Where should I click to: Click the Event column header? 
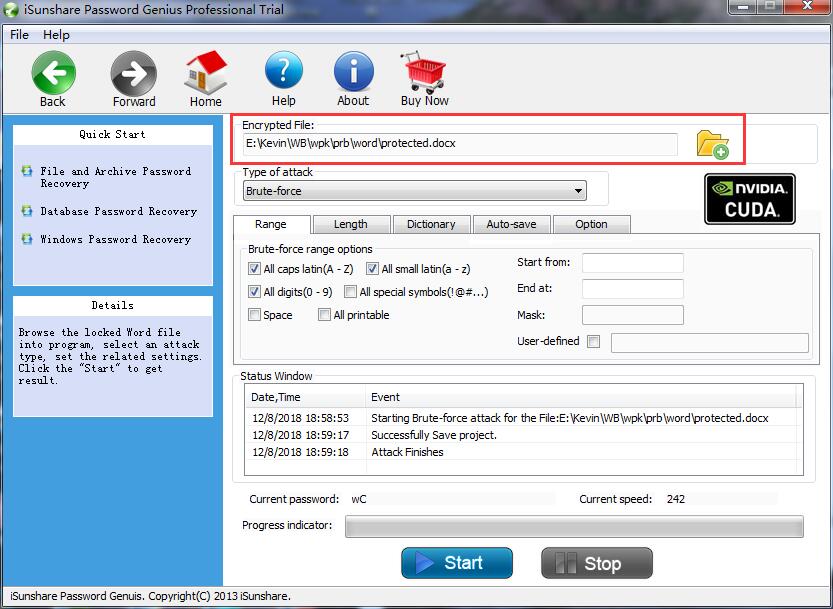(581, 397)
